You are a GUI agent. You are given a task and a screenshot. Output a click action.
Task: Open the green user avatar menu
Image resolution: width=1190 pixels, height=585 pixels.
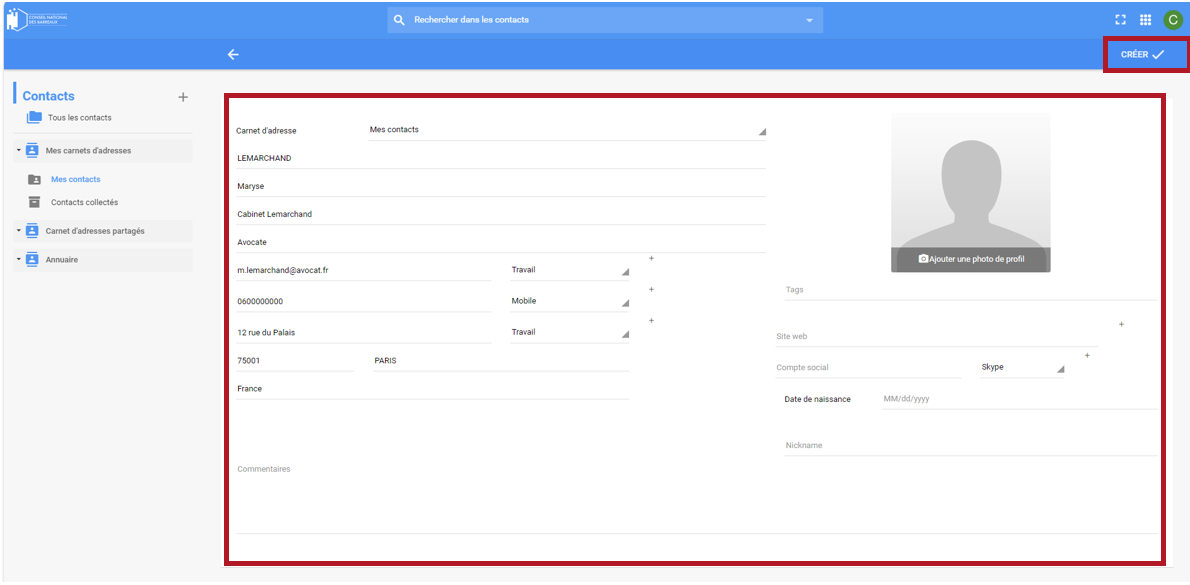[1172, 19]
